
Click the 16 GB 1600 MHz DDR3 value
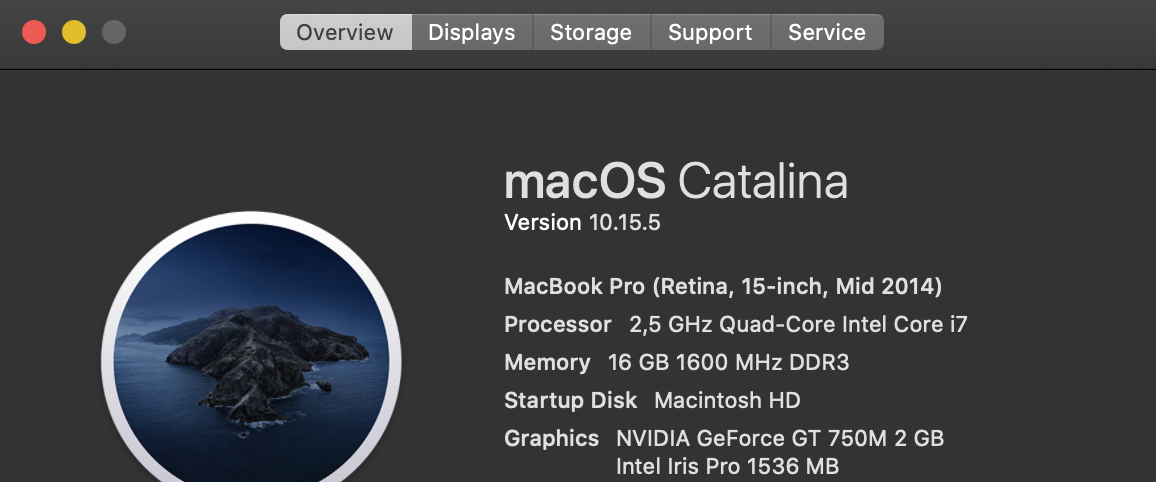(x=728, y=363)
